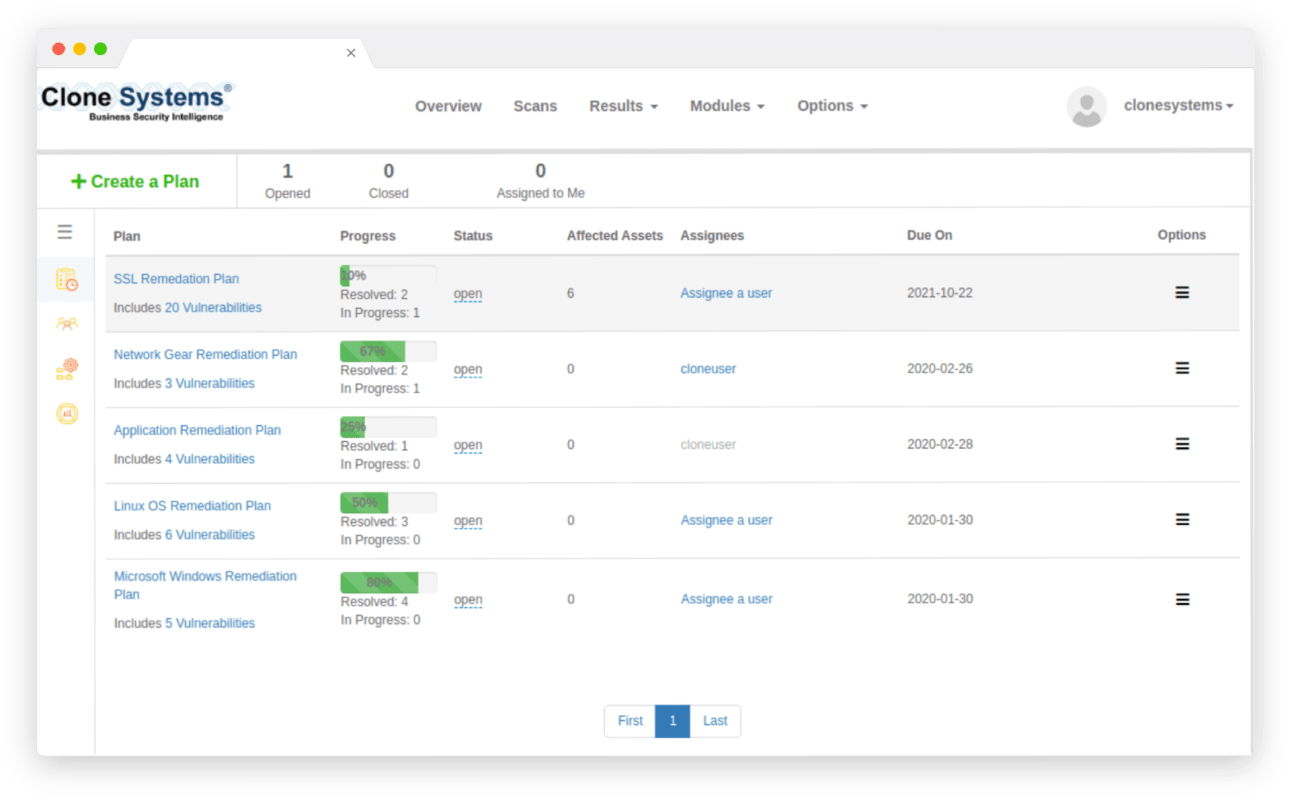Viewport: 1290px width, 808px height.
Task: Click the 50% progress bar
Action: coord(388,503)
